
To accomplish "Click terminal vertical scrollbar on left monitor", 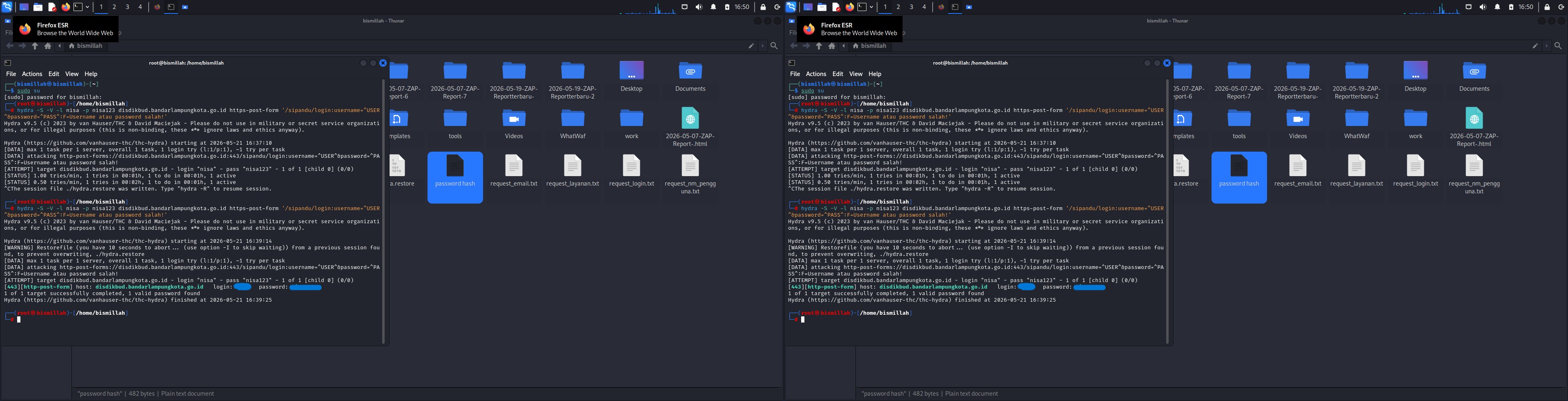I will point(383,211).
